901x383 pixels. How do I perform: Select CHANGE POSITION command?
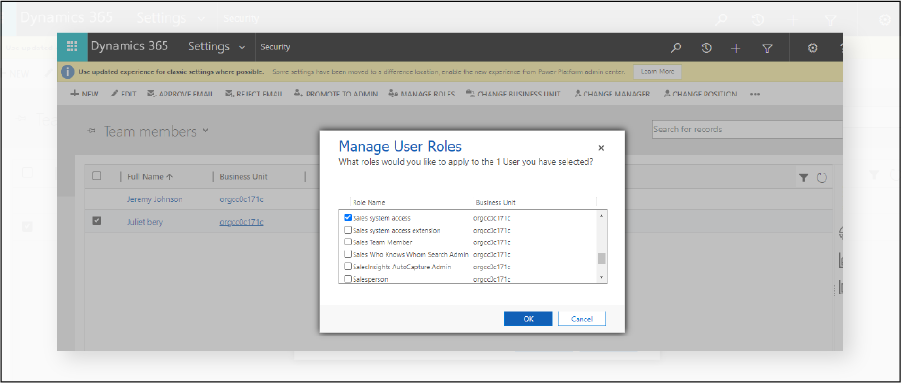700,94
